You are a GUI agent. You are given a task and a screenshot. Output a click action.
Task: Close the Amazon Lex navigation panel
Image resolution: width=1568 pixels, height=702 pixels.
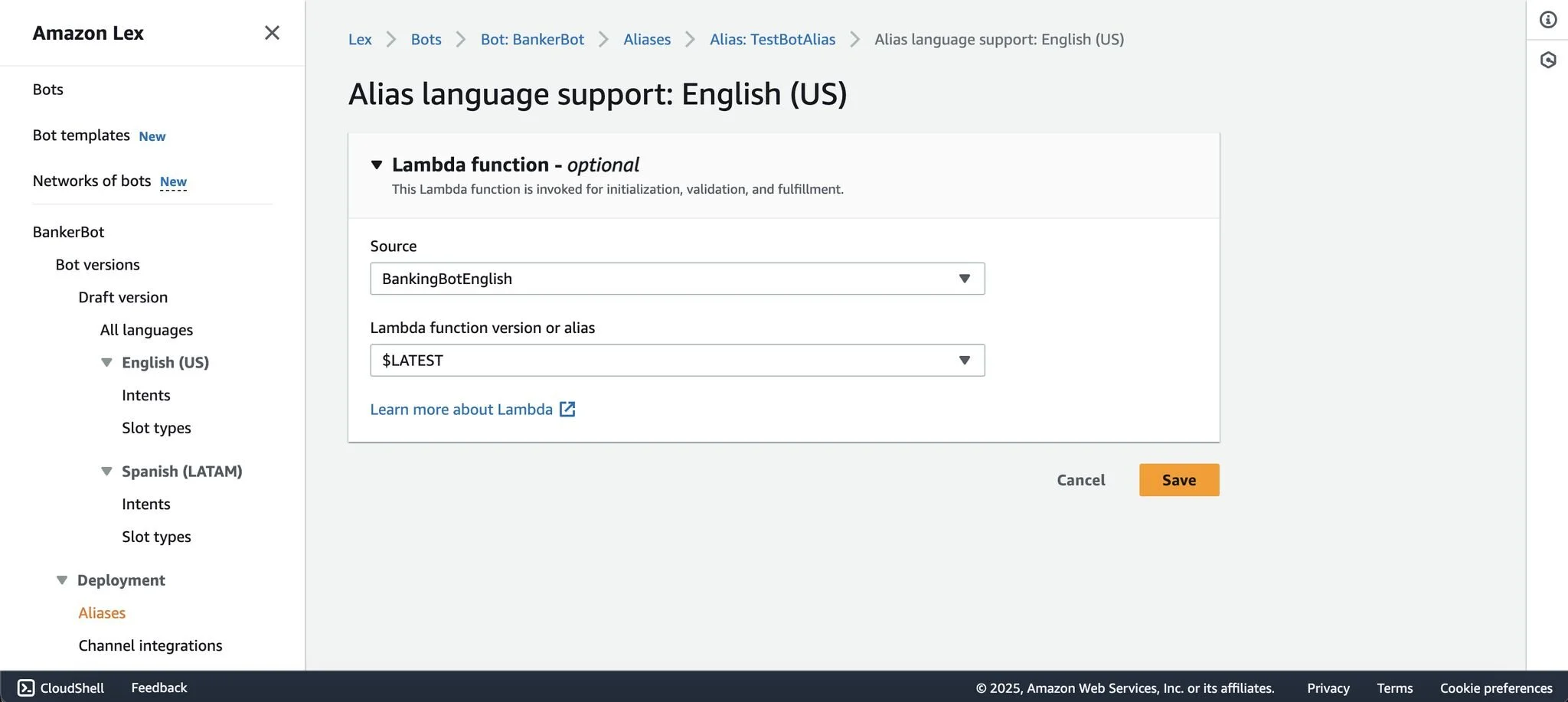coord(272,33)
